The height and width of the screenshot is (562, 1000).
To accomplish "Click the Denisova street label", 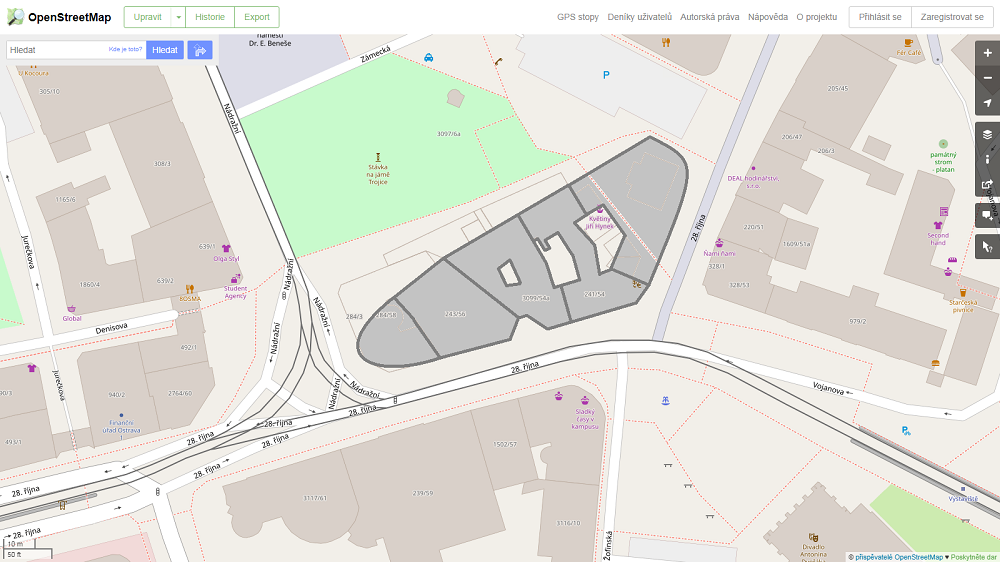I will [112, 329].
